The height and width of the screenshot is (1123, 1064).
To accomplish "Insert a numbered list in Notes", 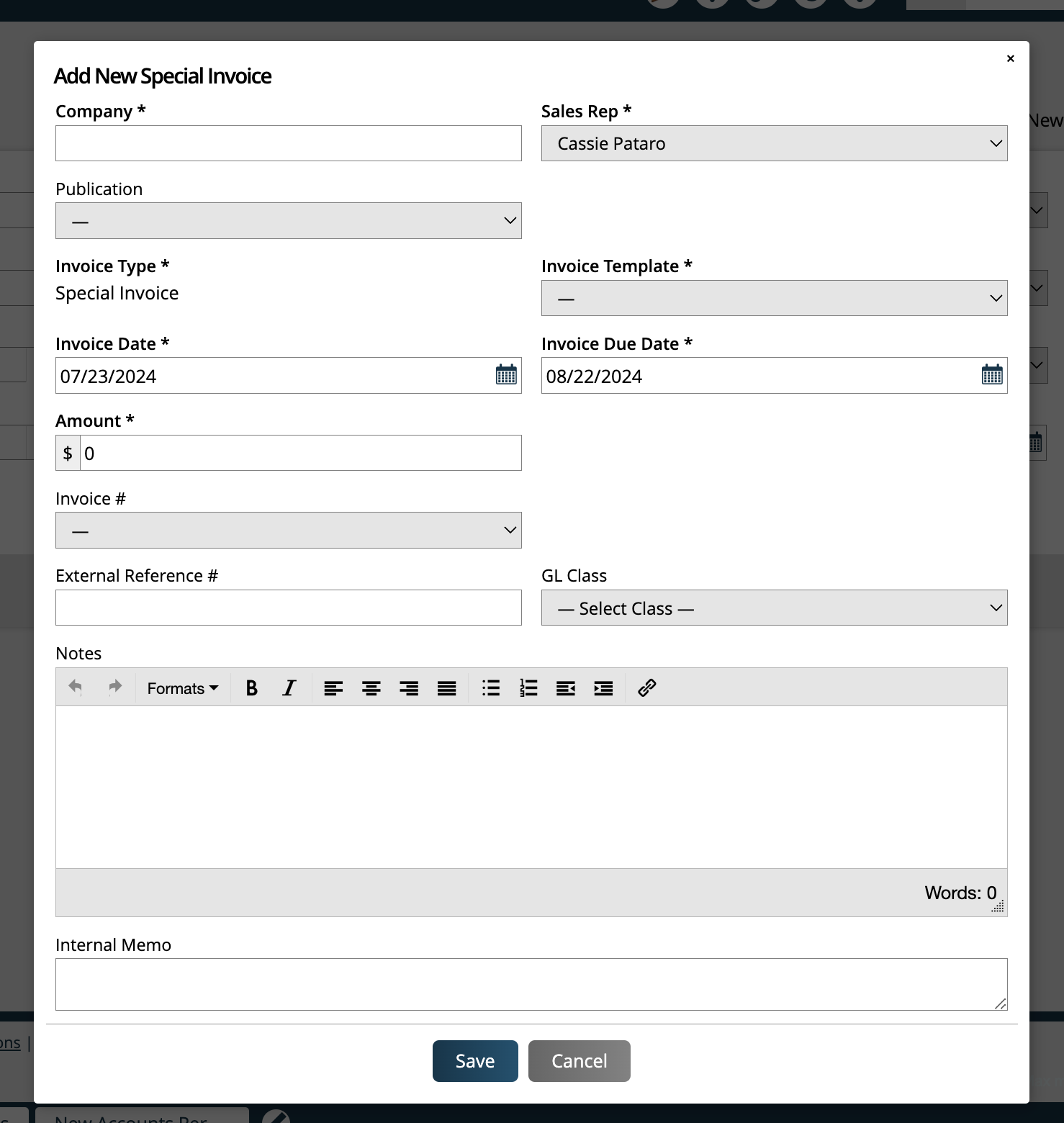I will point(528,687).
